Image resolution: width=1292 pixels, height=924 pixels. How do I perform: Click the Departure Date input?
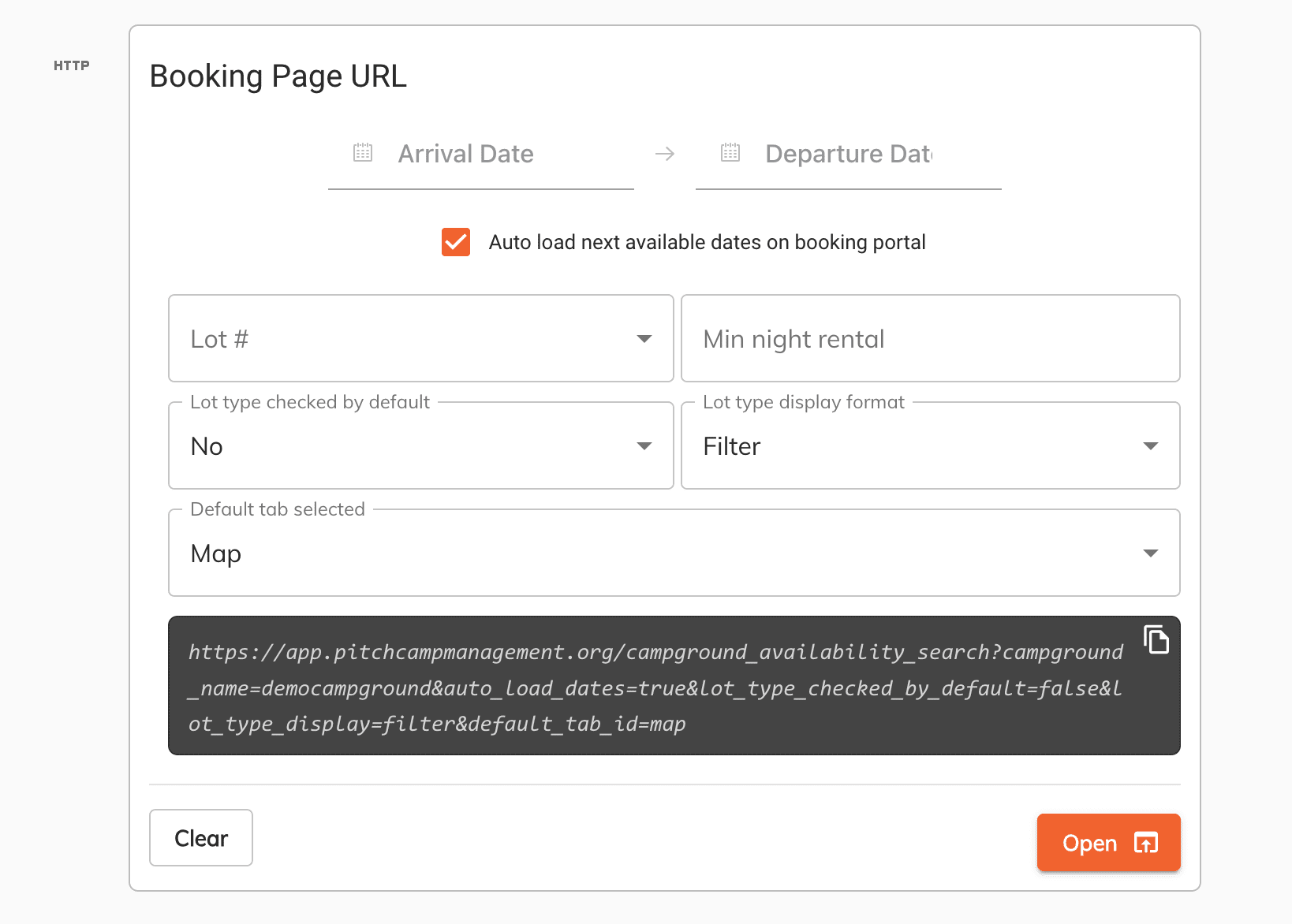point(849,154)
